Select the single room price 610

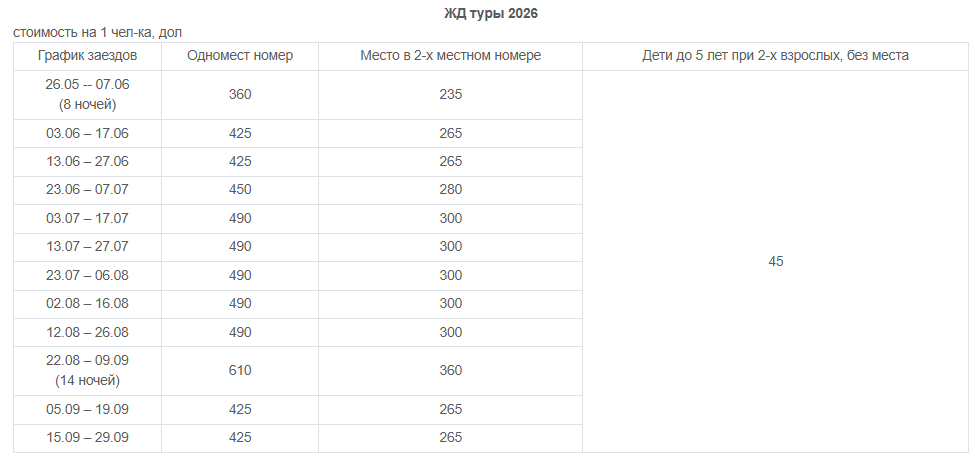point(240,371)
